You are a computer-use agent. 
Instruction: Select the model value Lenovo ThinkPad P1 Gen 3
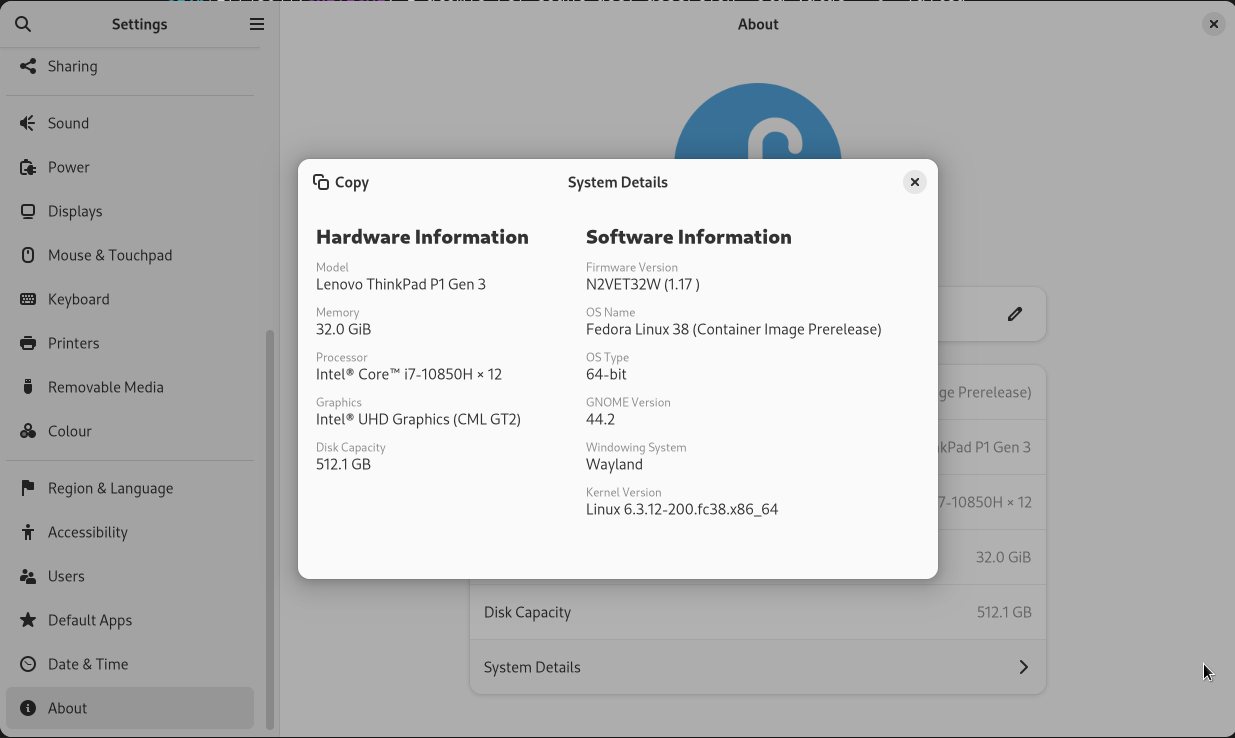401,284
